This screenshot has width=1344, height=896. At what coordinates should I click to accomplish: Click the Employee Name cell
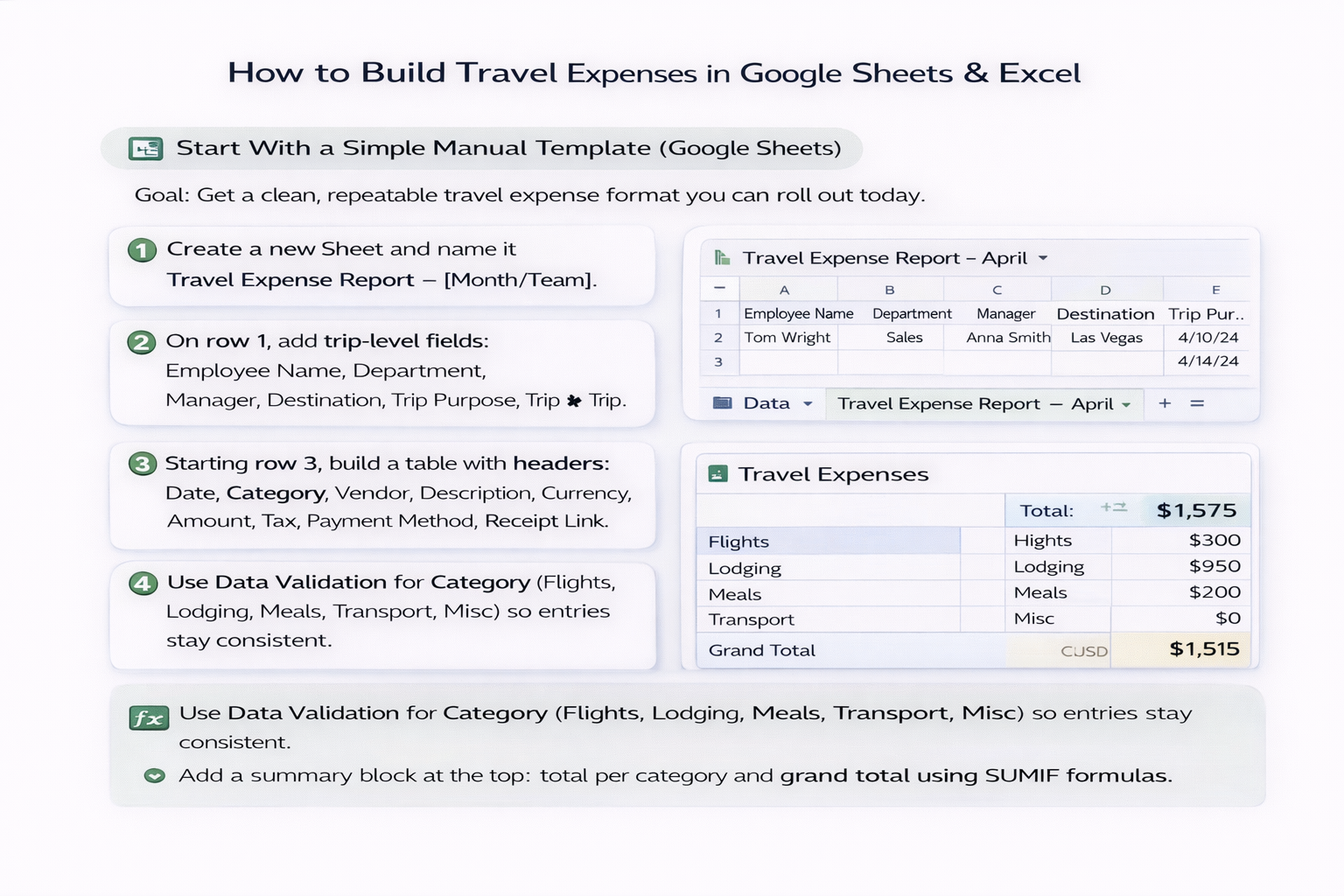tap(798, 313)
